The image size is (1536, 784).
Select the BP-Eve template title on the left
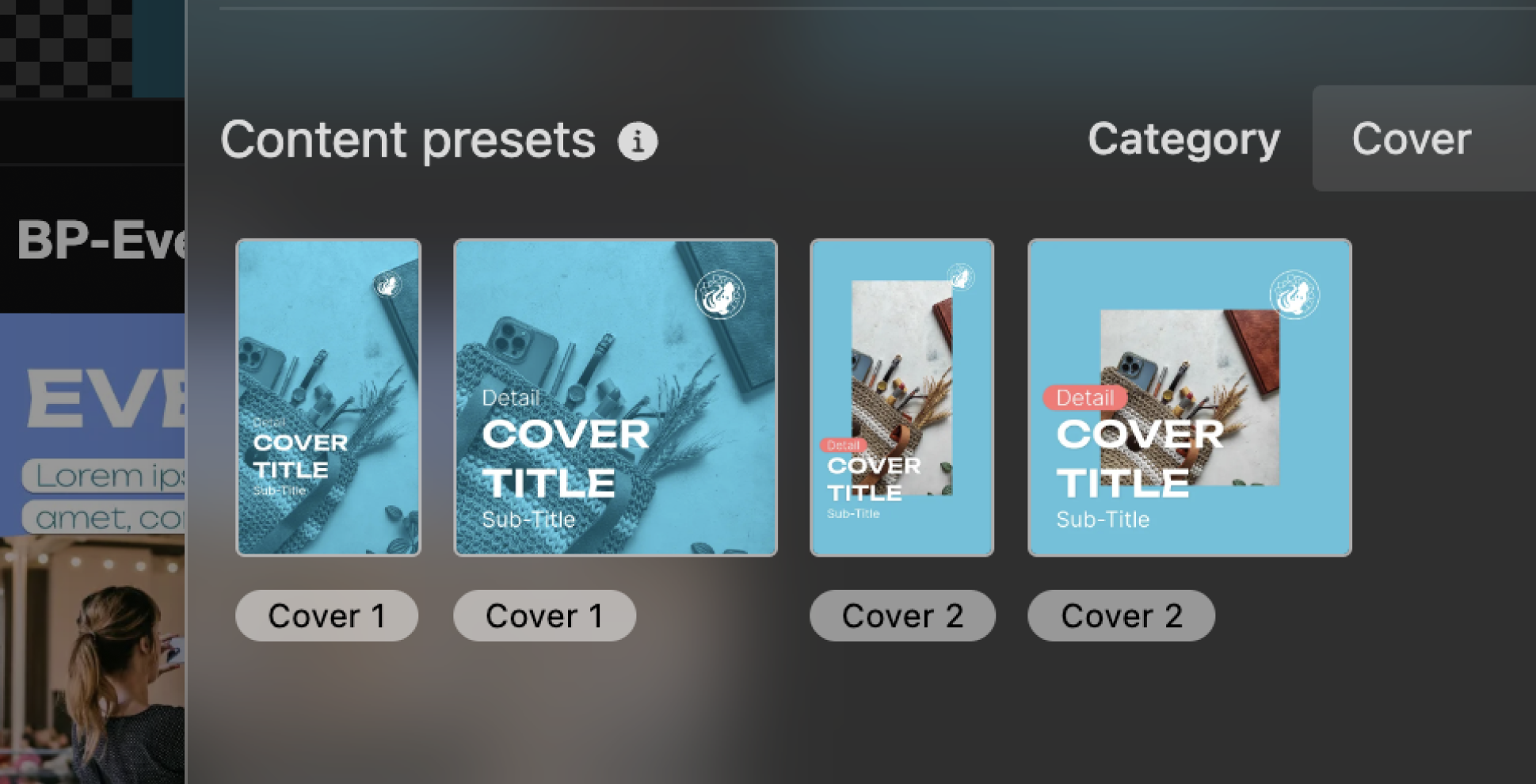[99, 240]
